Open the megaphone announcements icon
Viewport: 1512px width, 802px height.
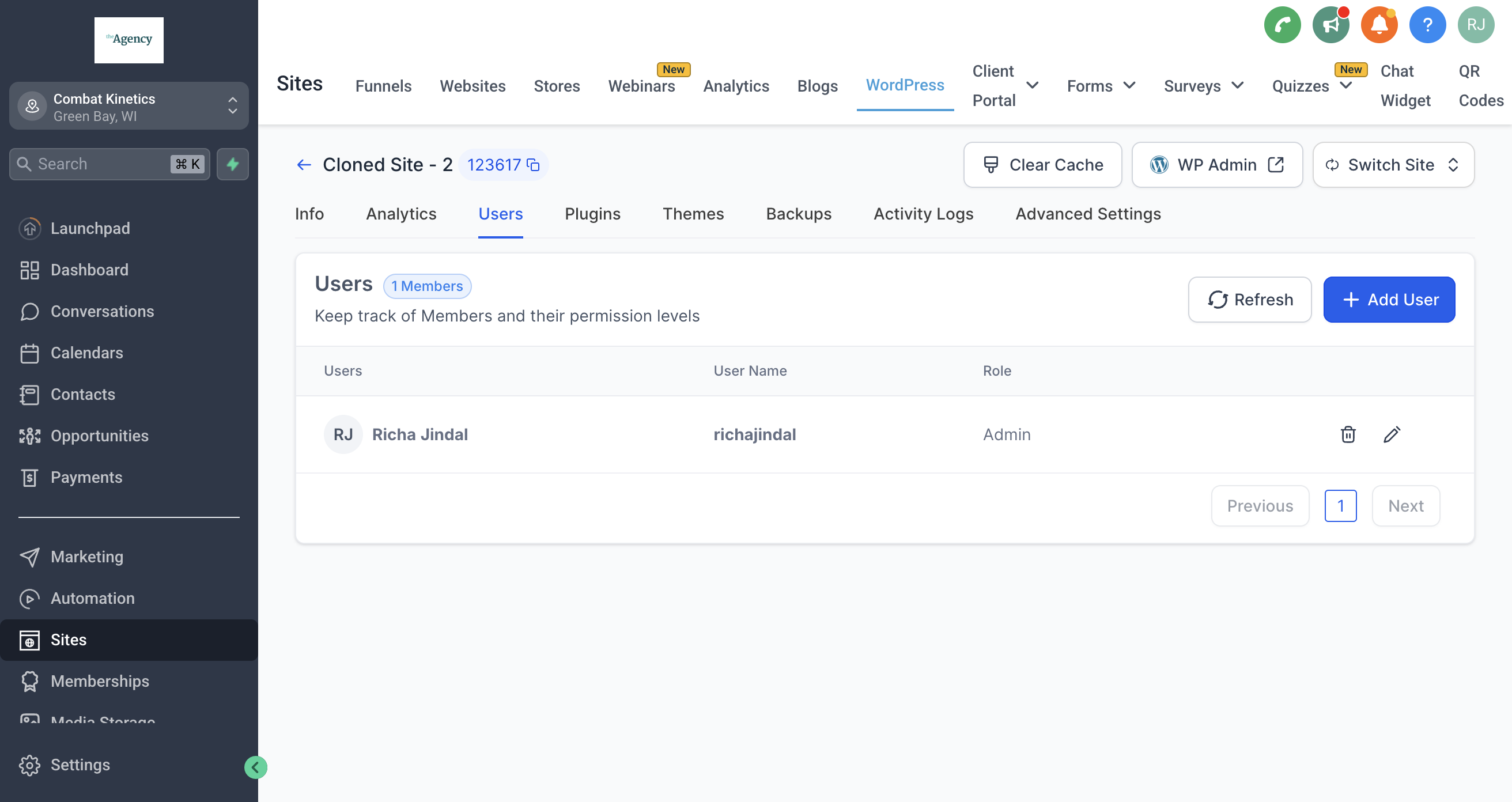point(1330,25)
